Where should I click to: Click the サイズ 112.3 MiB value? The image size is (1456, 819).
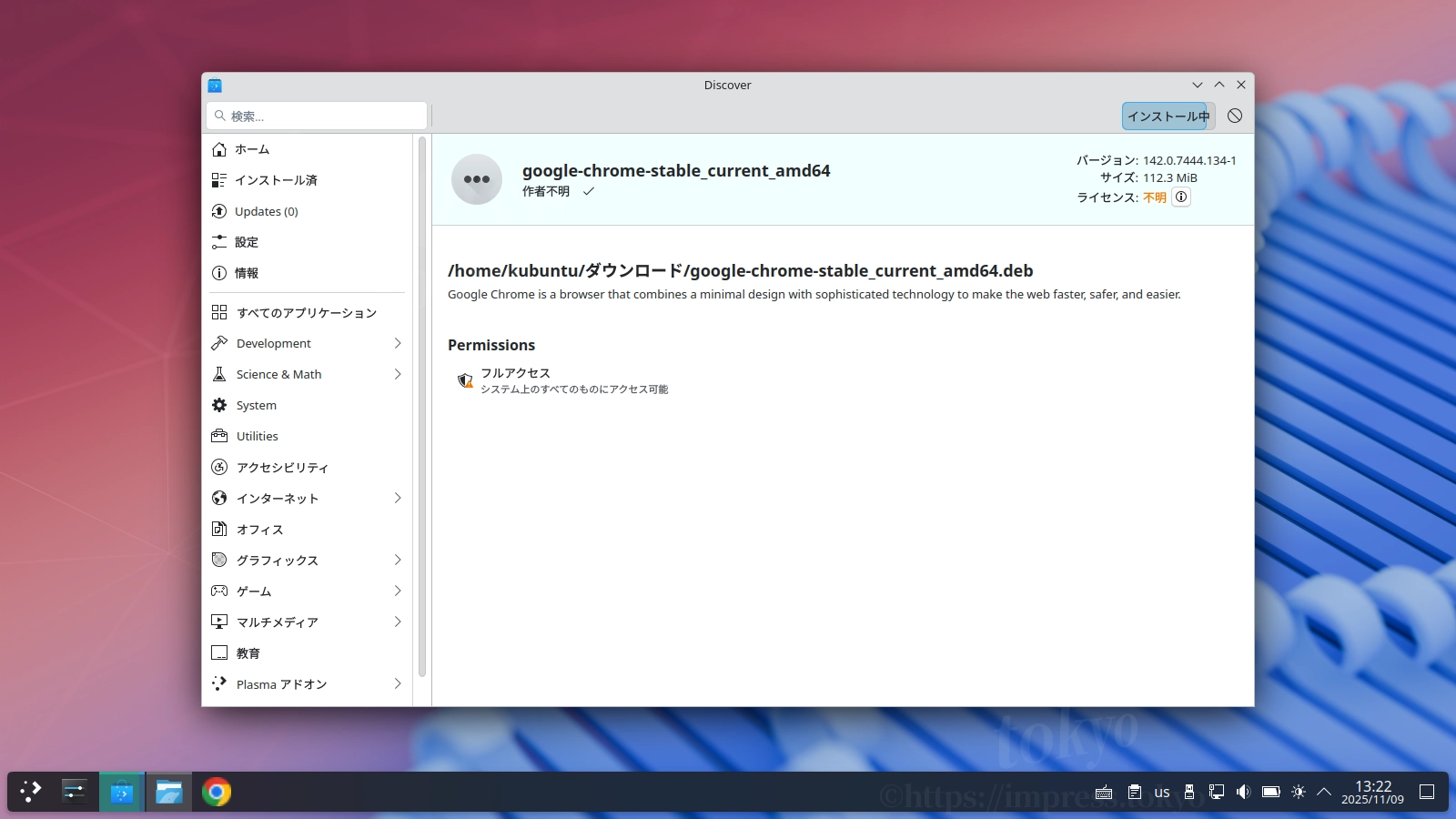pyautogui.click(x=1170, y=178)
